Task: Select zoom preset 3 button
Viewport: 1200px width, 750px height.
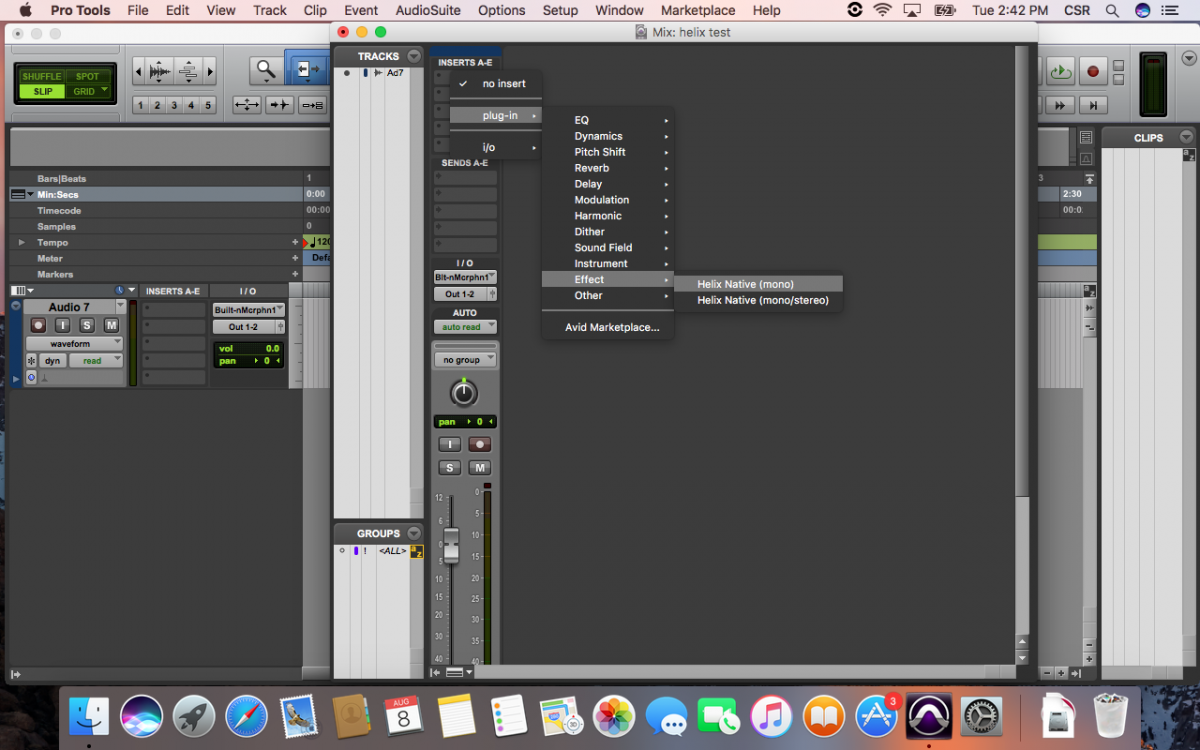Action: tap(174, 105)
